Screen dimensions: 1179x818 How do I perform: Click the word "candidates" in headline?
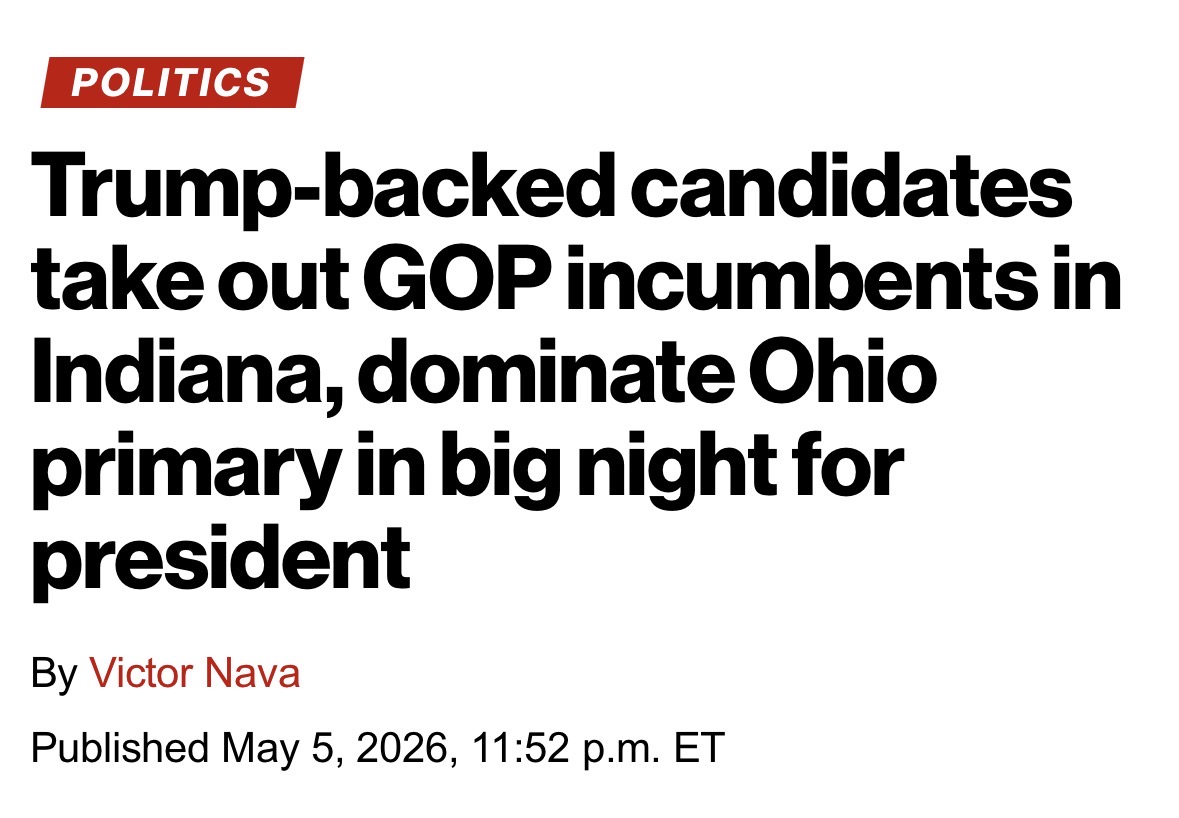pos(850,184)
